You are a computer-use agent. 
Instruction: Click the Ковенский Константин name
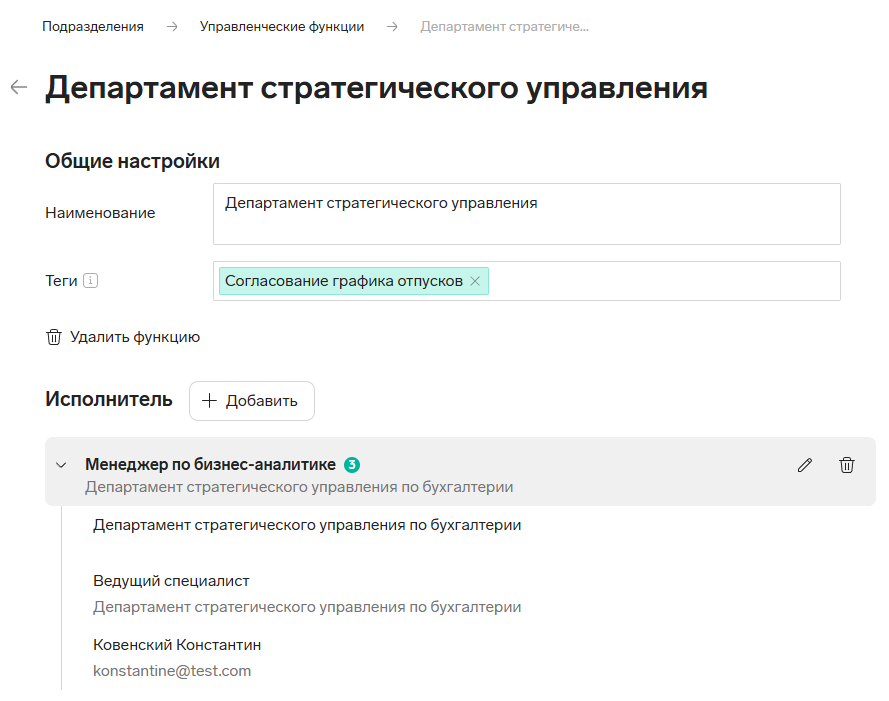pos(177,645)
